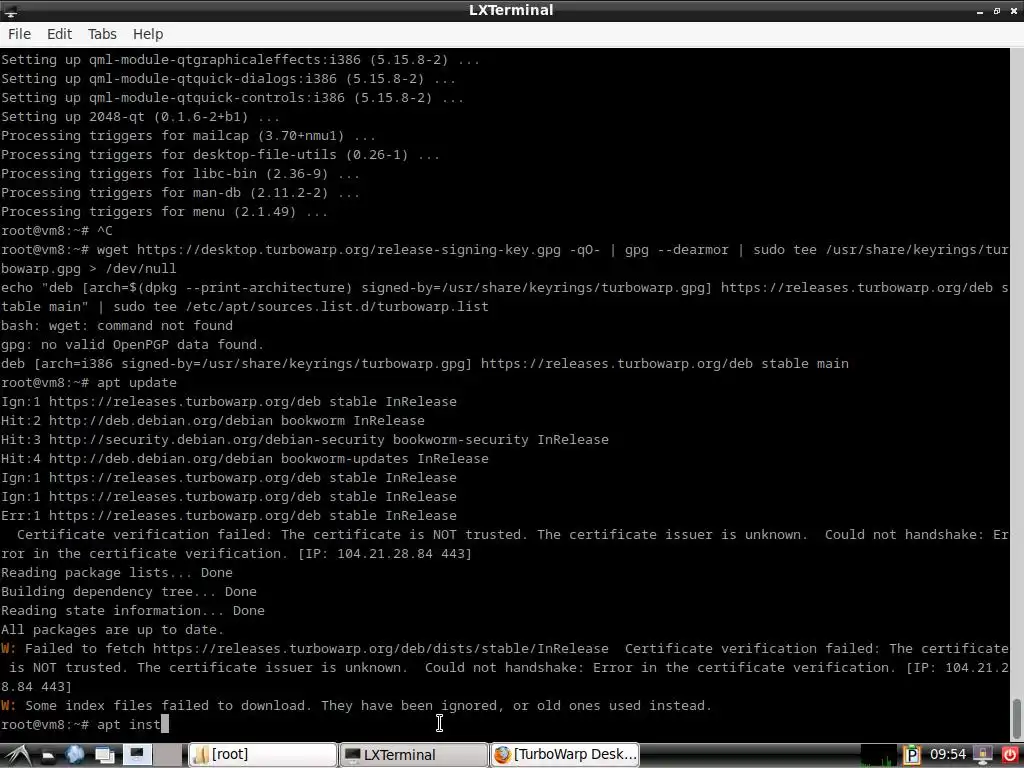Click the red power logout icon
1024x768 pixels.
click(1010, 756)
